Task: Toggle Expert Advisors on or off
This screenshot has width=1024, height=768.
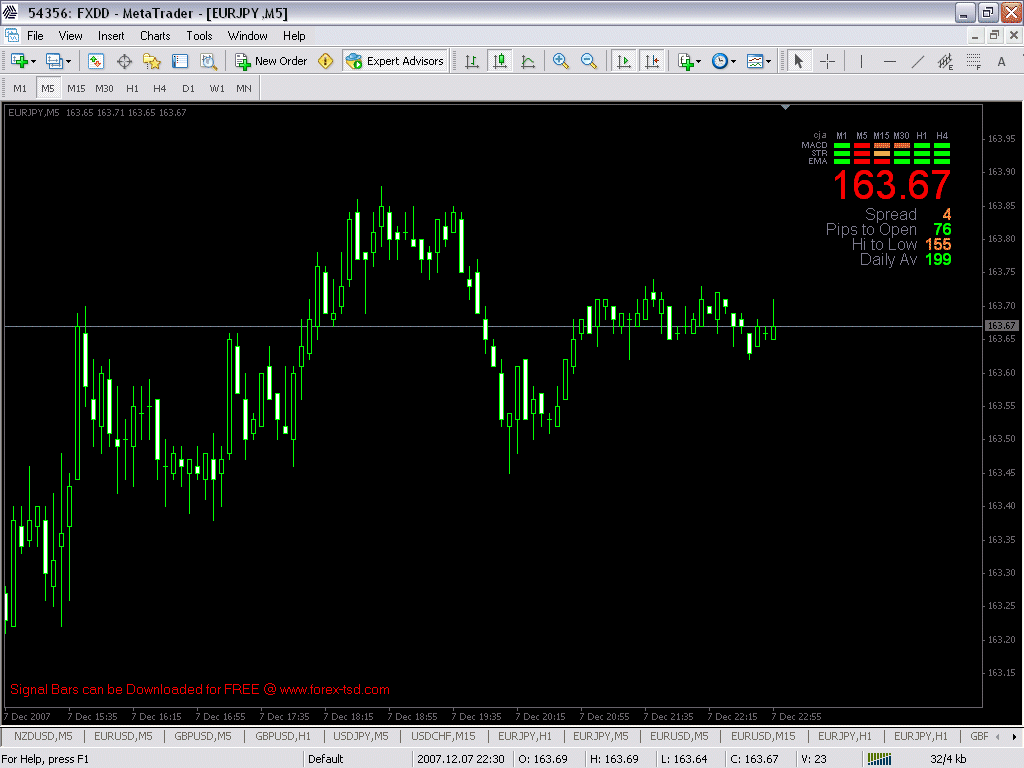Action: coord(395,61)
